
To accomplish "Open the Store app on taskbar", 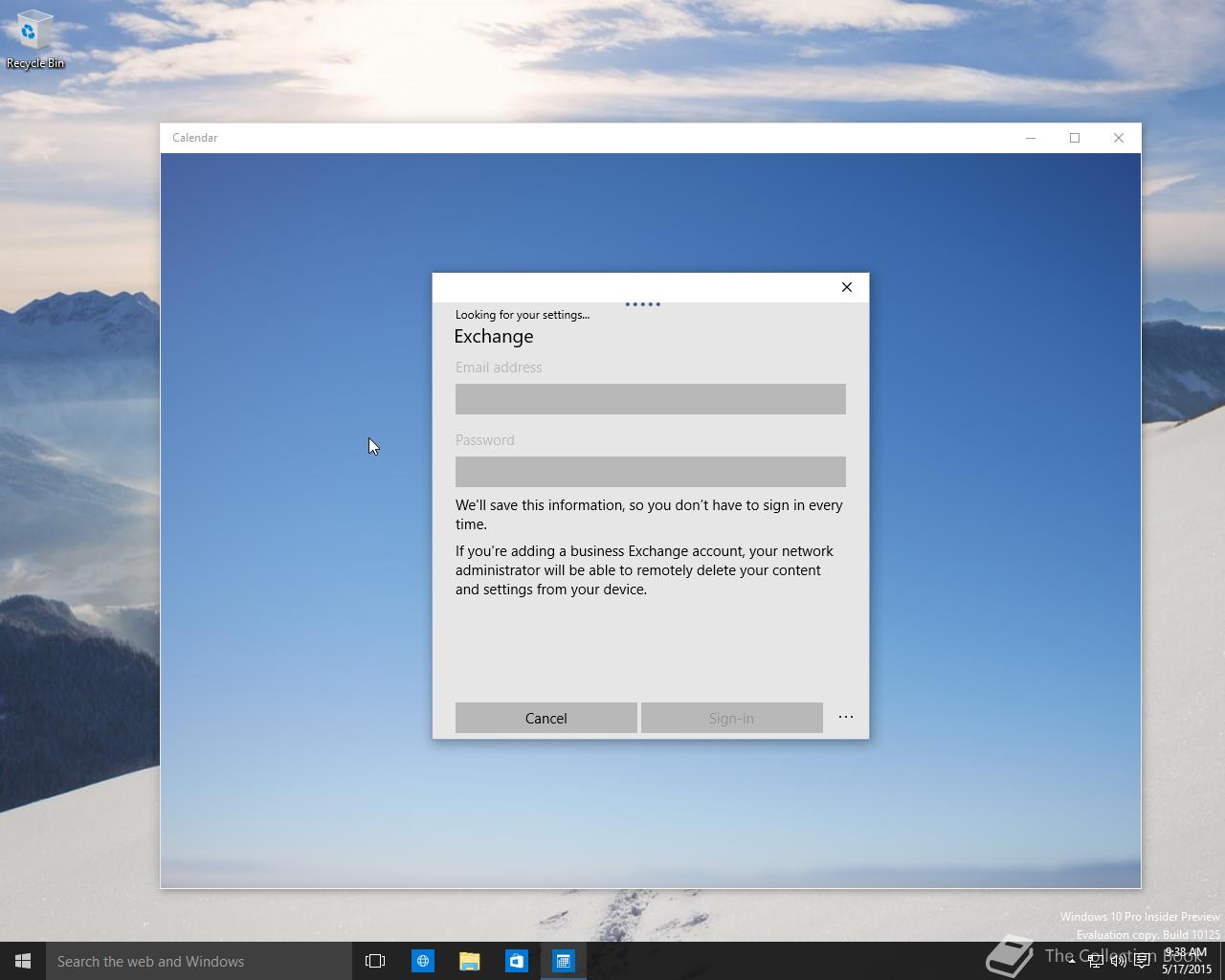I will [x=516, y=961].
